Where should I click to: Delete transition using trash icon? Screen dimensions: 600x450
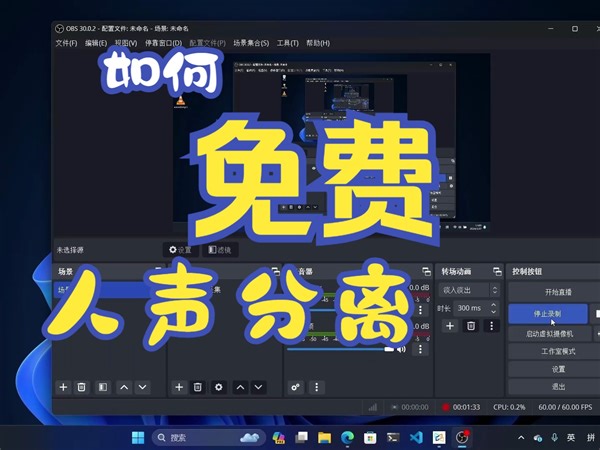click(x=471, y=326)
